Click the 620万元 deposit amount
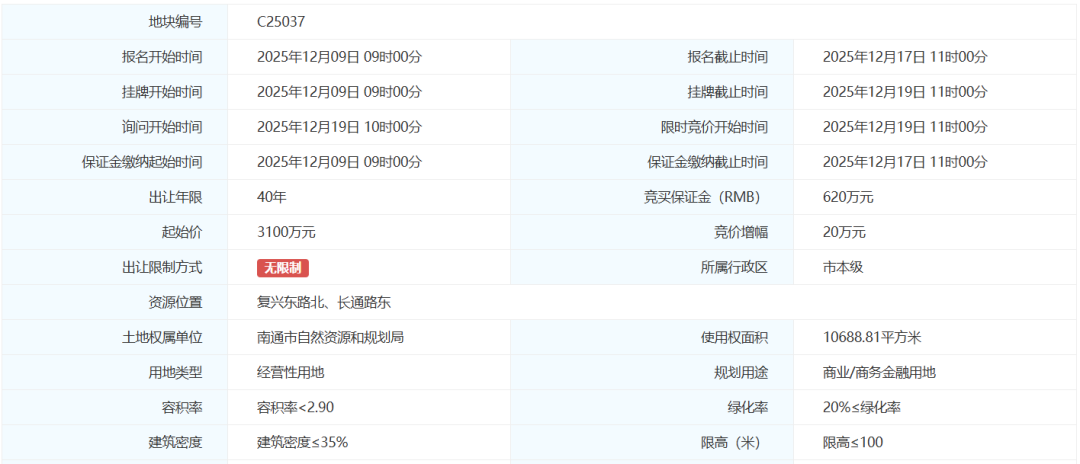Image resolution: width=1080 pixels, height=464 pixels. point(848,197)
